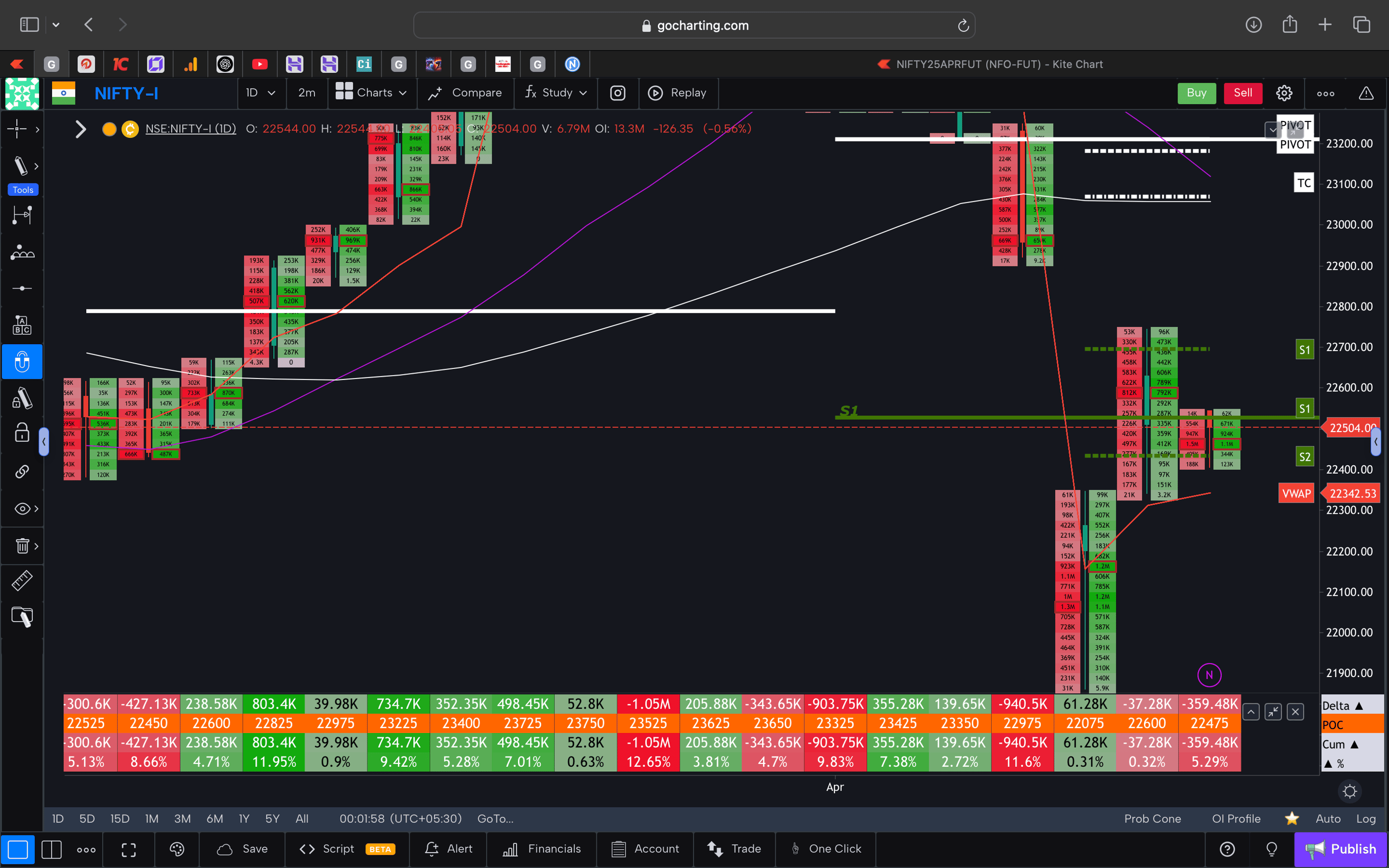Screen dimensions: 1389x868
Task: Select the measure ruler tool
Action: point(22,580)
